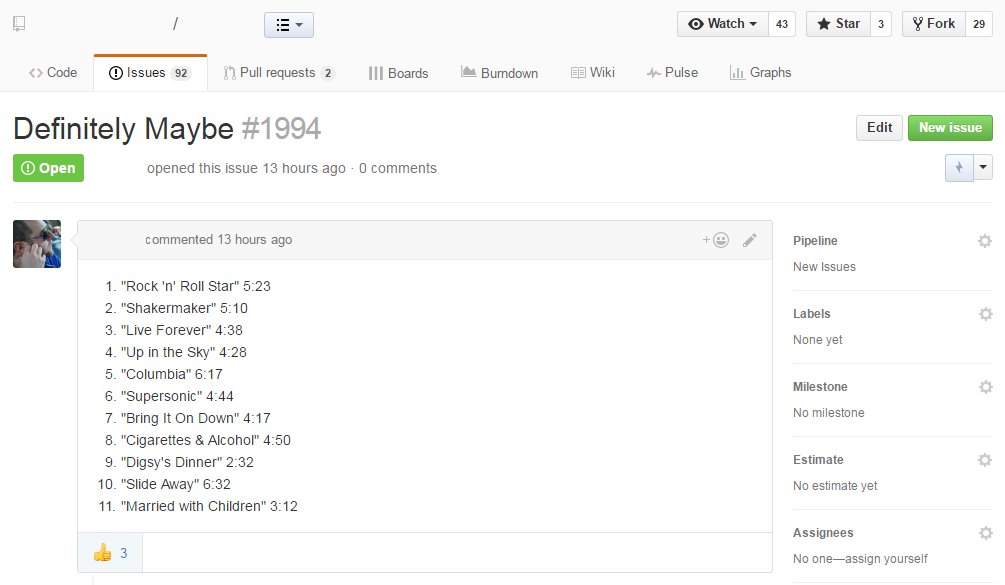Open Labels settings gear

click(985, 314)
